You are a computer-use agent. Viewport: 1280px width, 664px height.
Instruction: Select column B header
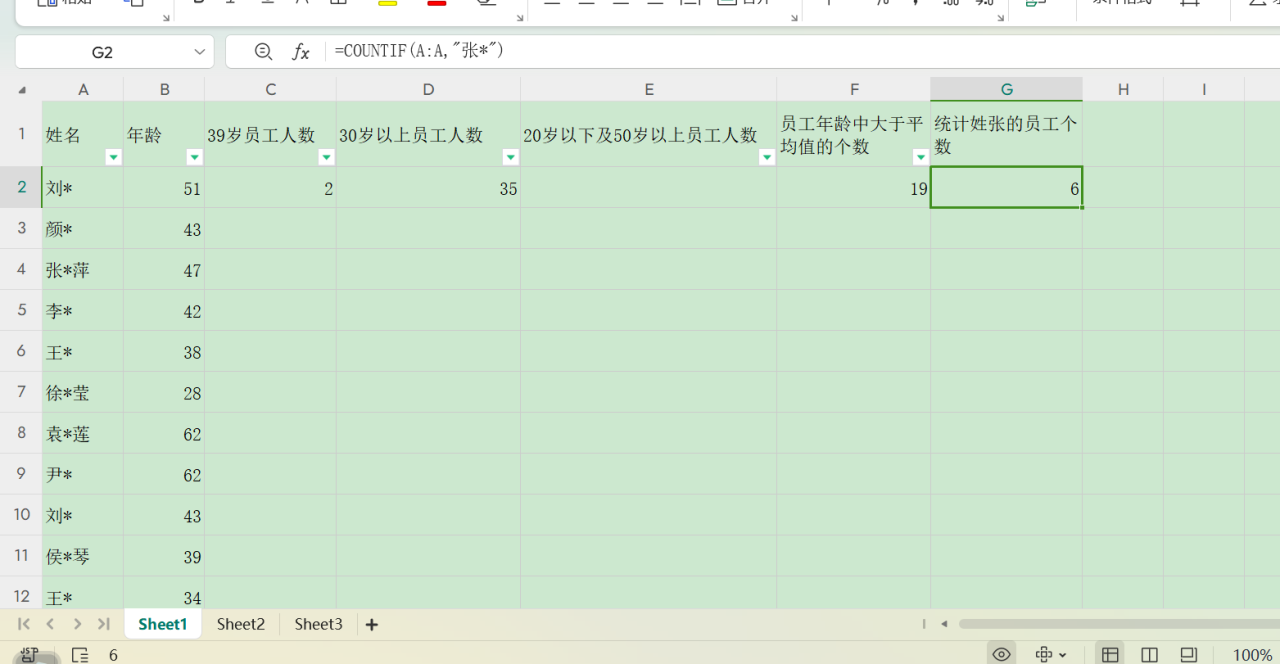pos(164,89)
